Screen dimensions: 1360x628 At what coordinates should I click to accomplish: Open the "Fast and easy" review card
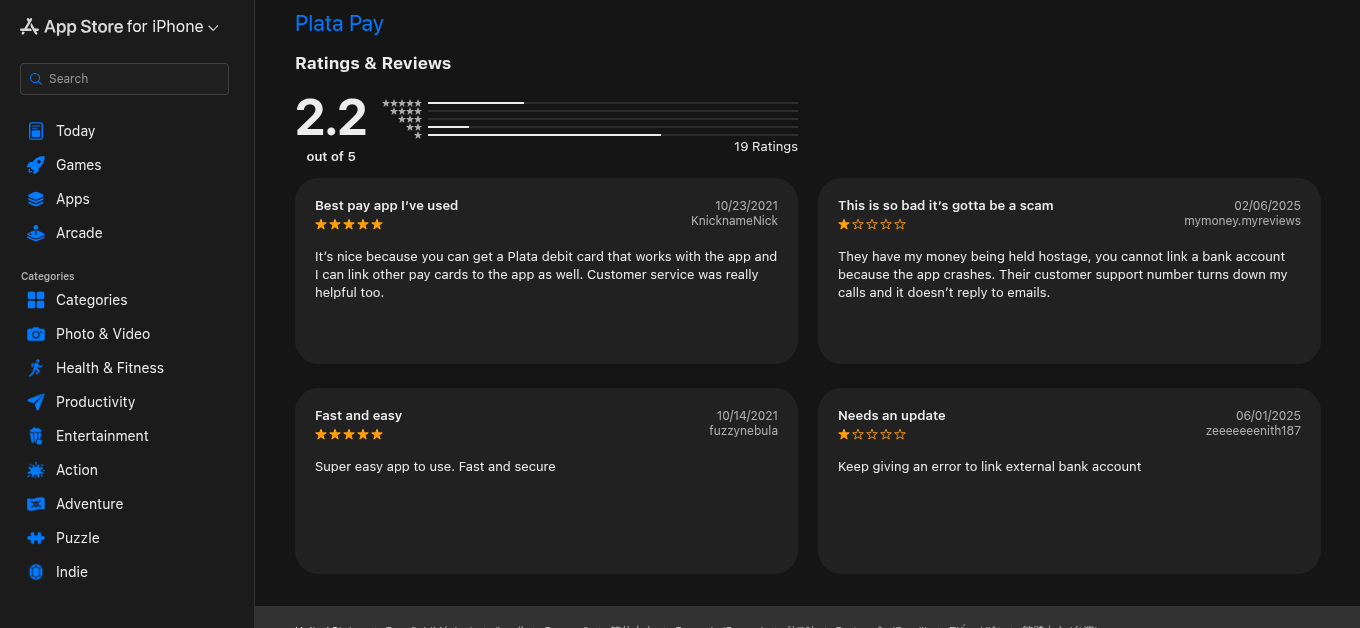(546, 481)
